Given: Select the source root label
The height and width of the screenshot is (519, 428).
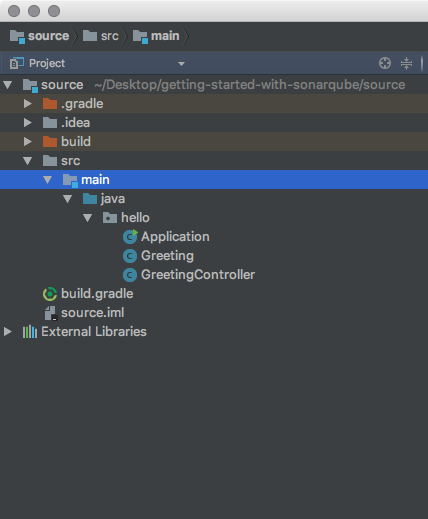Looking at the screenshot, I should point(62,85).
